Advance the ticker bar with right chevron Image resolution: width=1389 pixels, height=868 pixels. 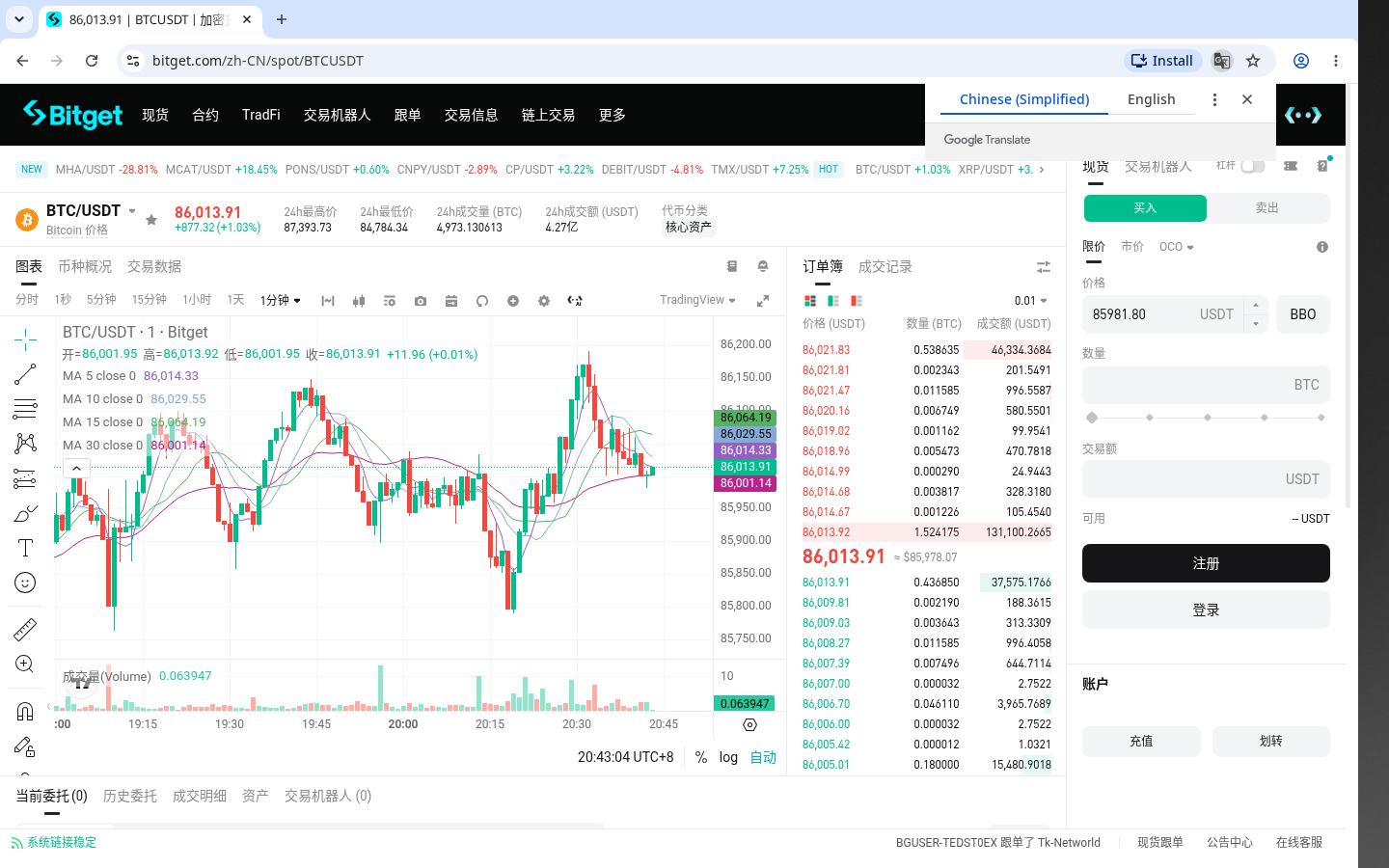(x=1041, y=170)
